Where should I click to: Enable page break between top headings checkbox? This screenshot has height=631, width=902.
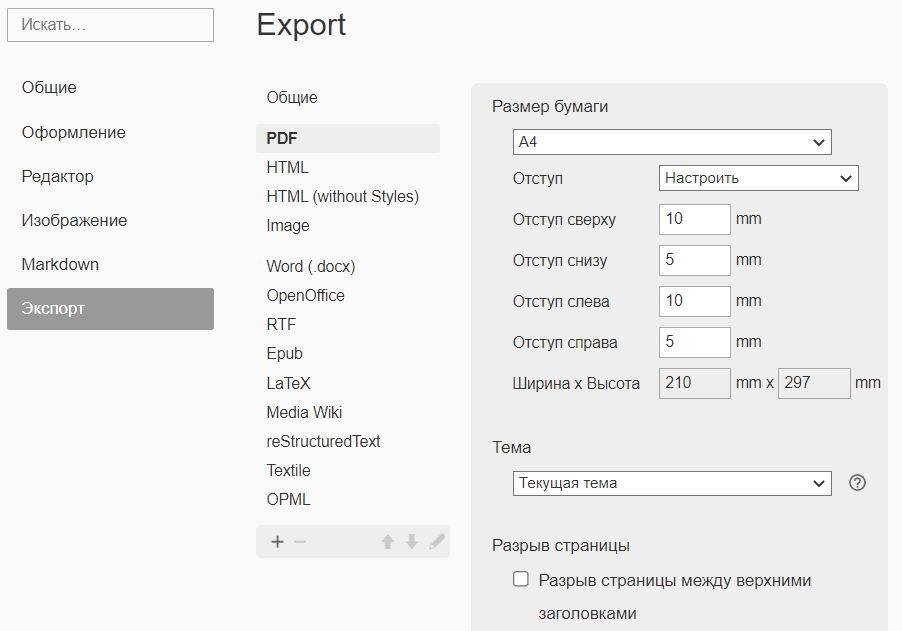click(x=520, y=579)
